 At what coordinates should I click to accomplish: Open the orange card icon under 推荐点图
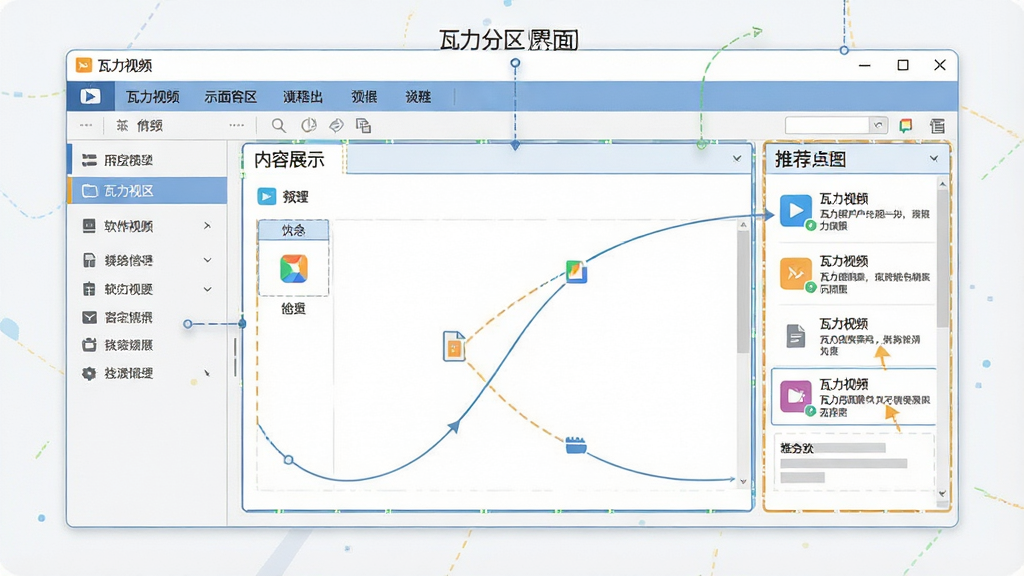point(795,273)
